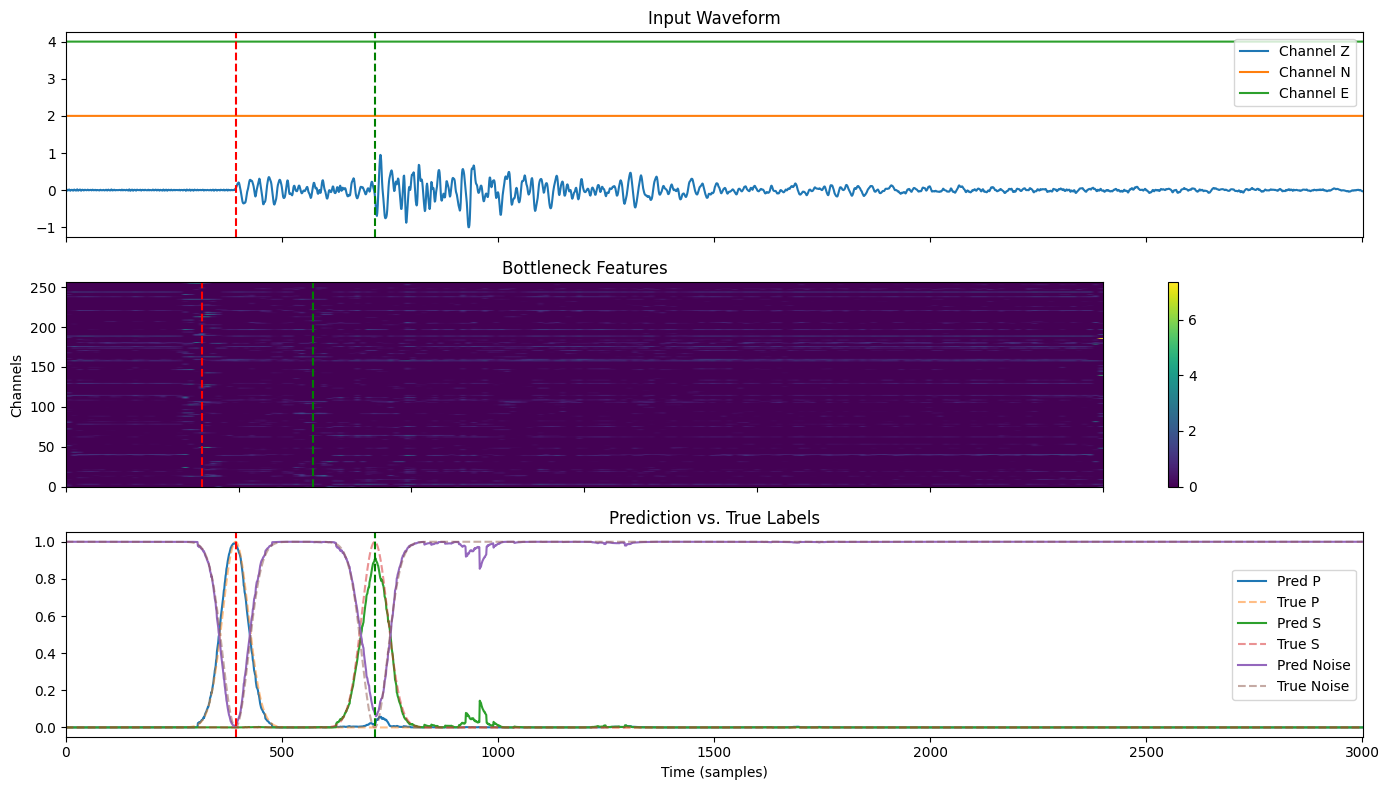Viewport: 1389px width, 790px height.
Task: Click the red dashed P marker in waveform
Action: click(x=236, y=135)
